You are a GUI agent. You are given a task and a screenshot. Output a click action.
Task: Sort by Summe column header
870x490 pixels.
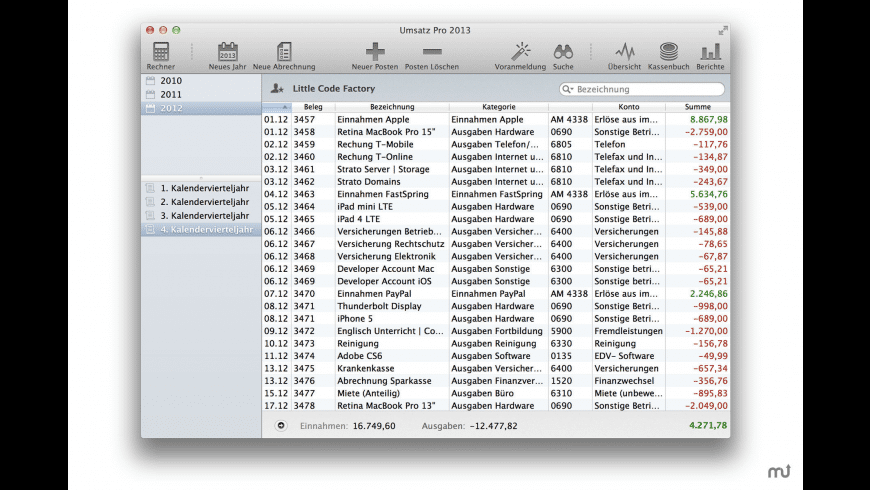[697, 107]
